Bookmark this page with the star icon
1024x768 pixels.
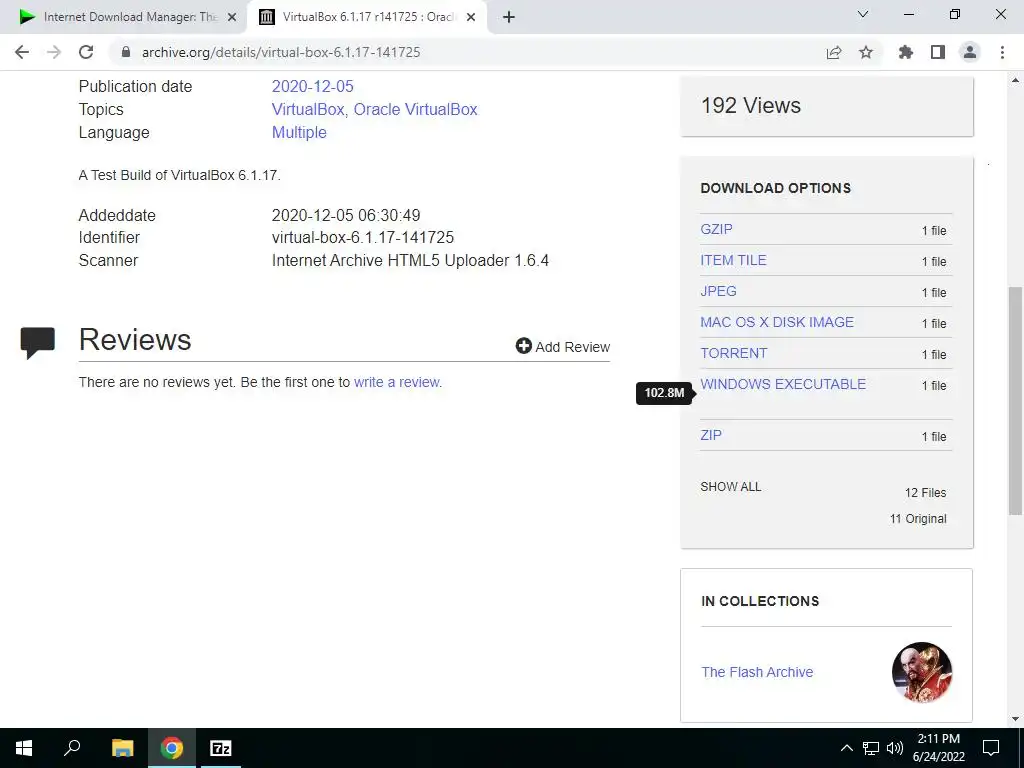click(x=866, y=52)
